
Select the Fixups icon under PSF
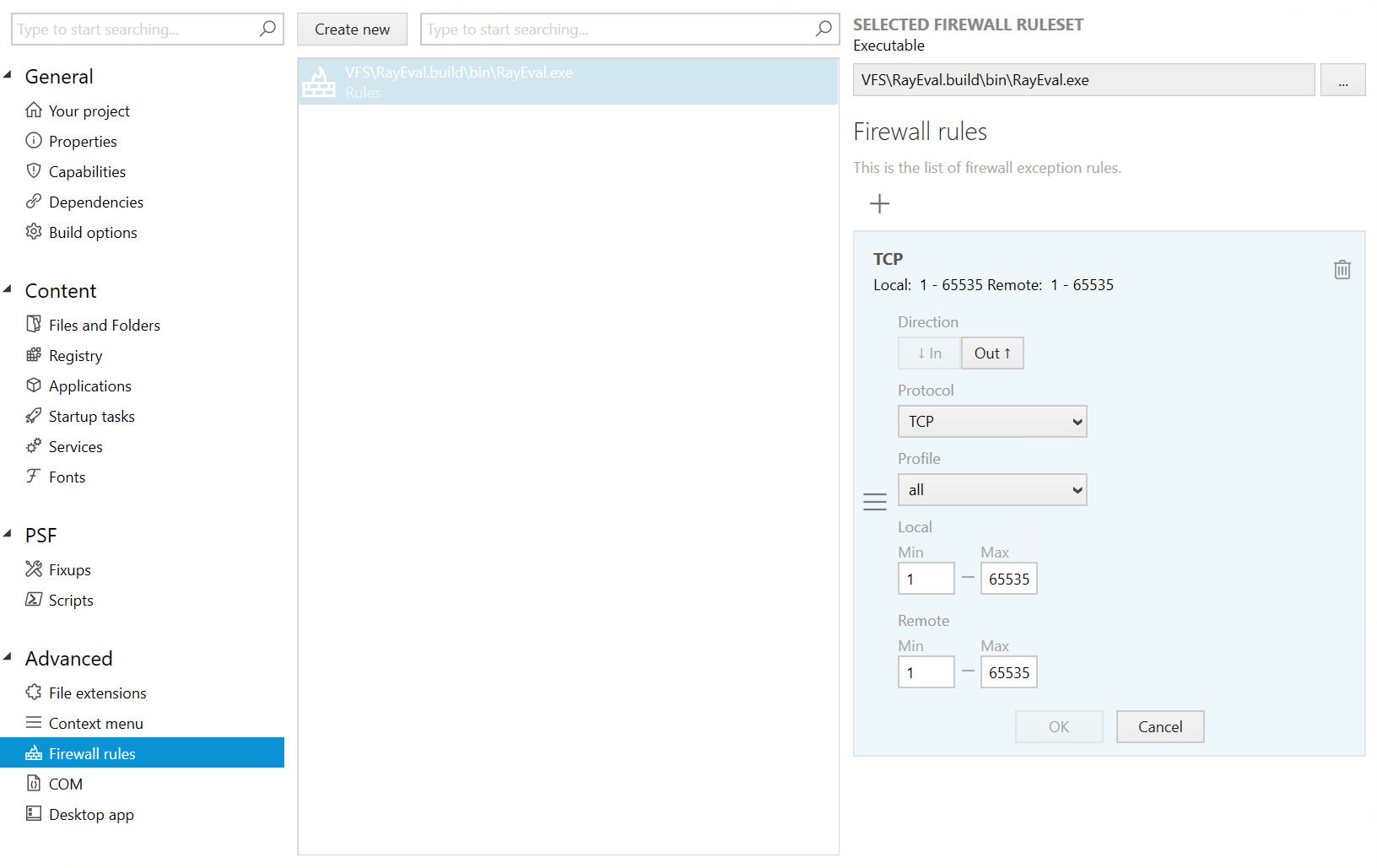pyautogui.click(x=33, y=569)
